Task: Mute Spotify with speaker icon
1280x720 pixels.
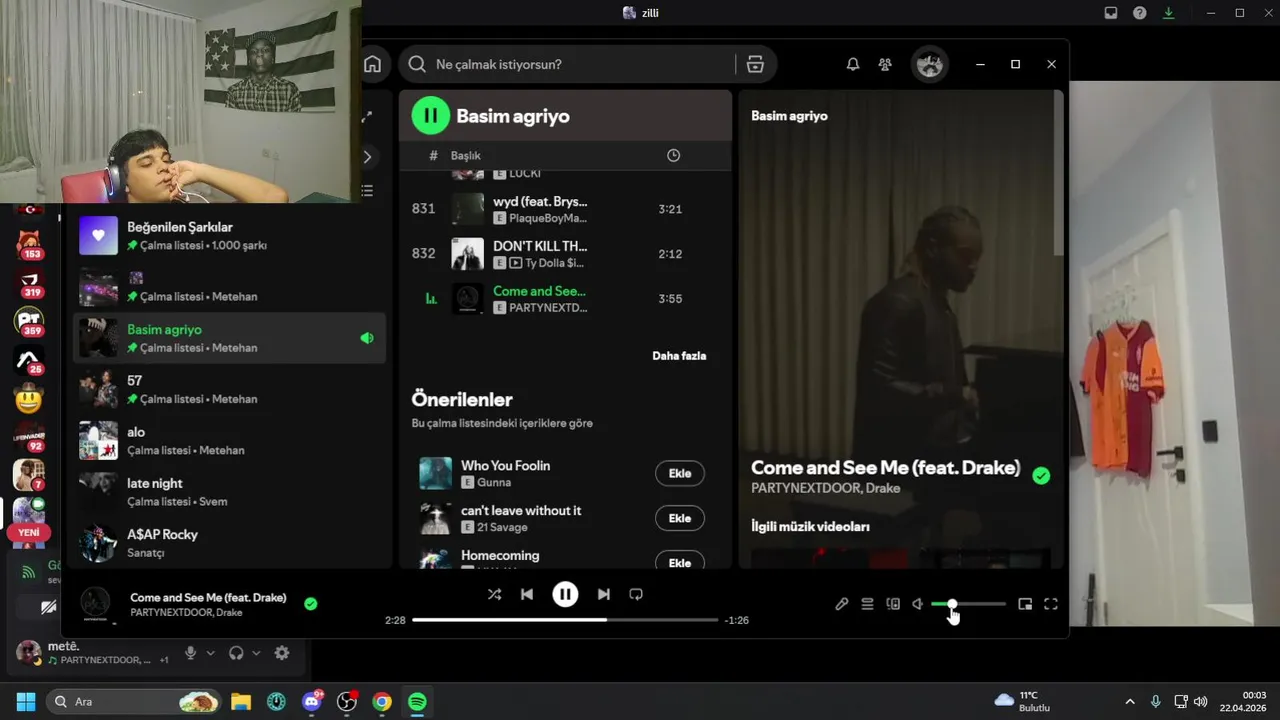Action: 918,604
